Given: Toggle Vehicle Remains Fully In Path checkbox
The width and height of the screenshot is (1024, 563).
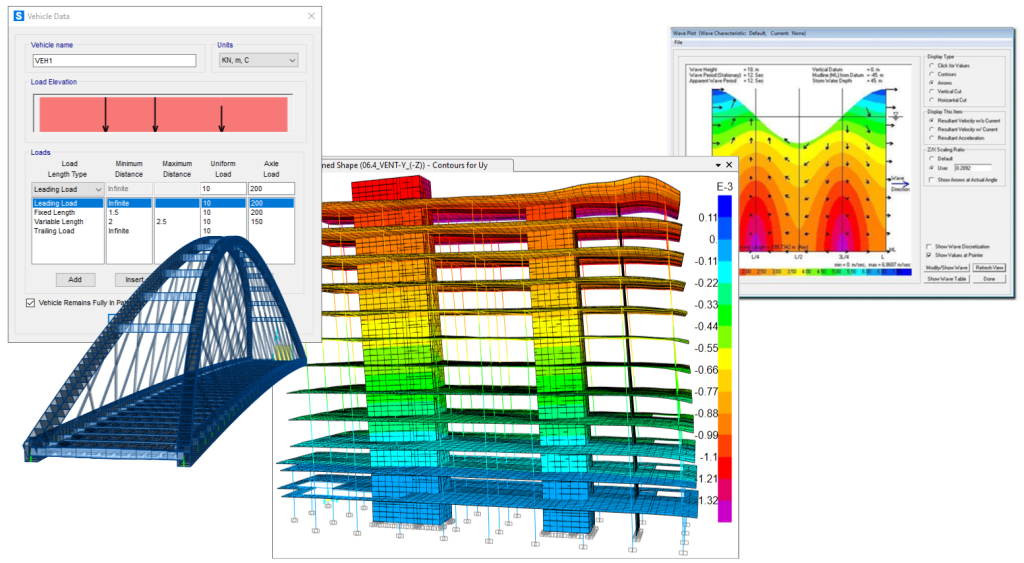Looking at the screenshot, I should tap(30, 302).
